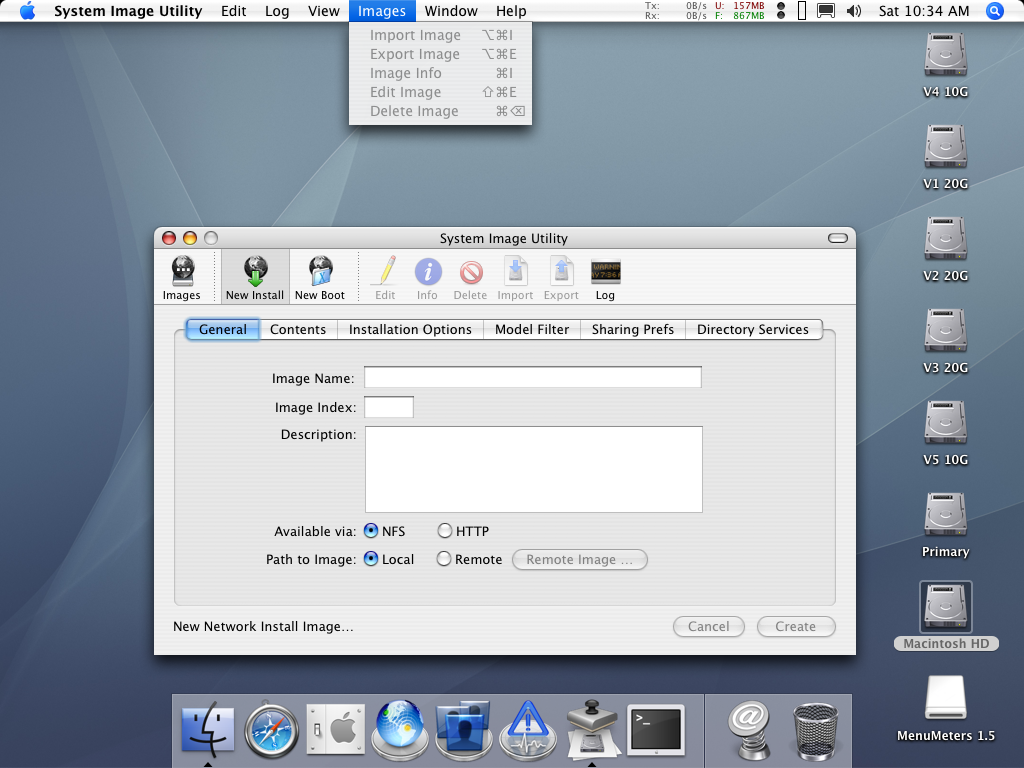Open System Preferences in the Dock
The image size is (1024, 768).
pyautogui.click(x=336, y=729)
